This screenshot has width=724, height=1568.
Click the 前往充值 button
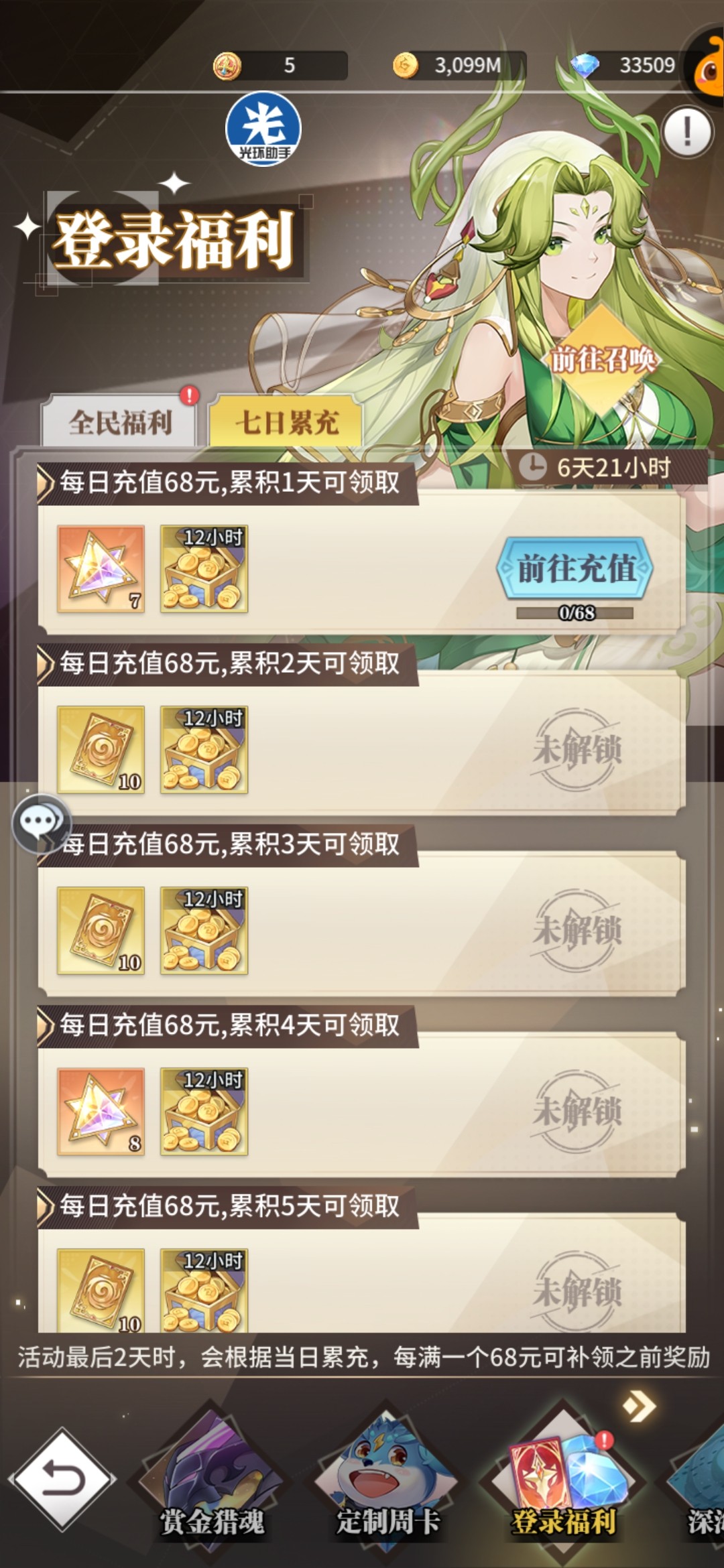576,568
